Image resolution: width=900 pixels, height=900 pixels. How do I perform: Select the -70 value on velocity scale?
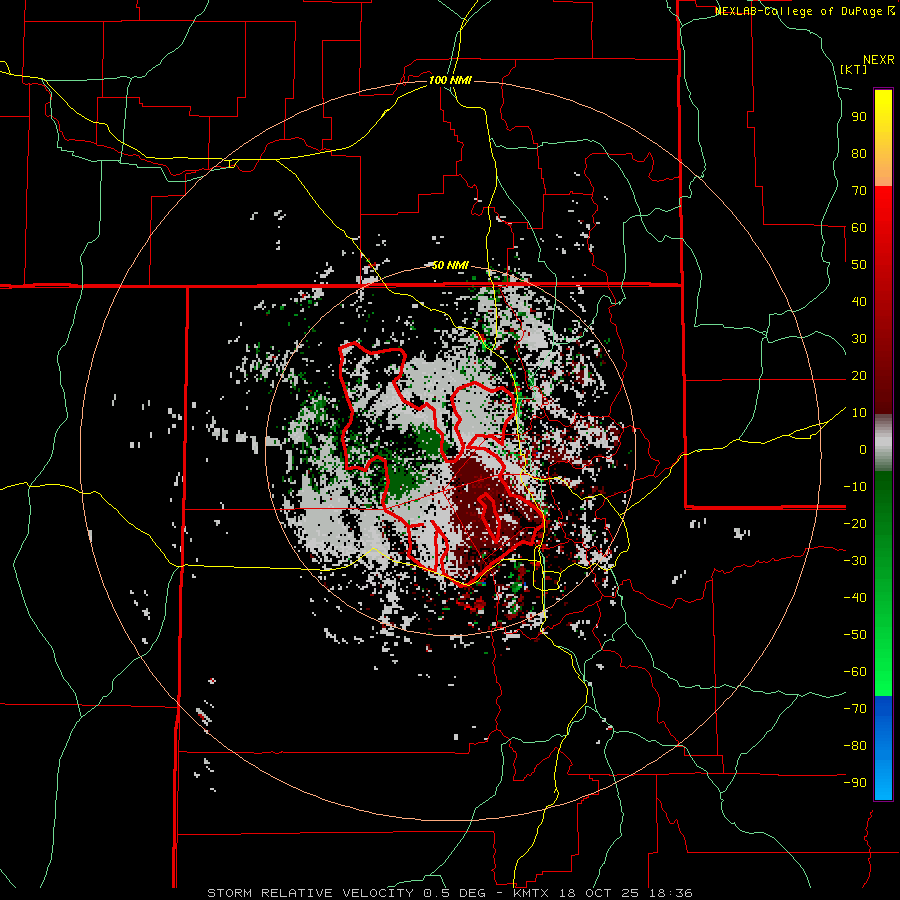pyautogui.click(x=855, y=709)
